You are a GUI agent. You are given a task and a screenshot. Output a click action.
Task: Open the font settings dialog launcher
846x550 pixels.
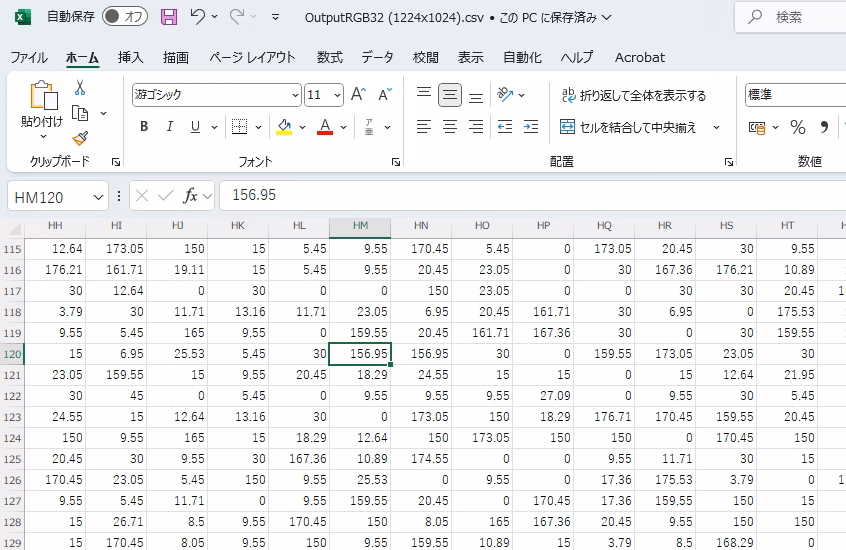pos(396,162)
